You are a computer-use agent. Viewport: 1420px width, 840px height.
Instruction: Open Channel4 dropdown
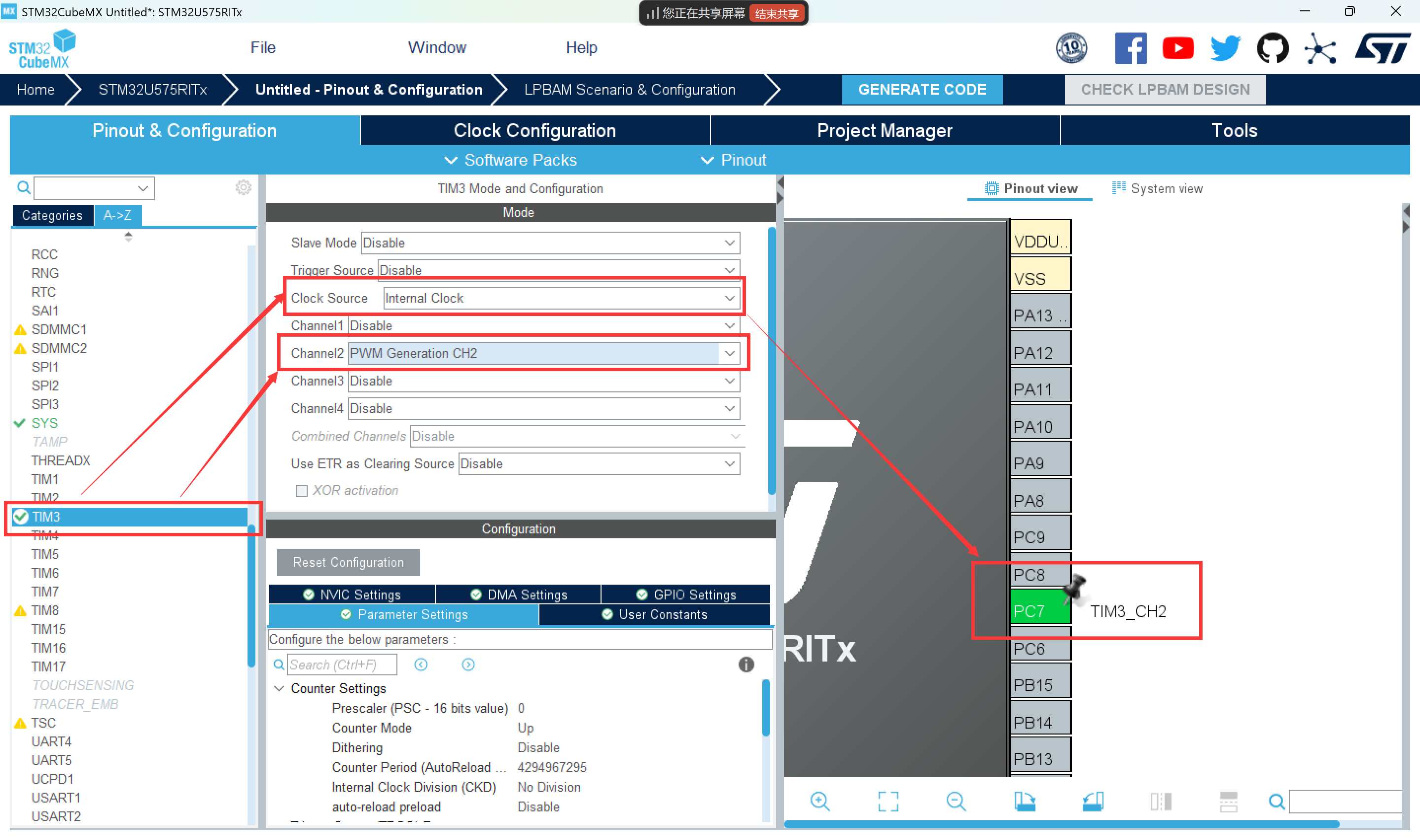544,409
